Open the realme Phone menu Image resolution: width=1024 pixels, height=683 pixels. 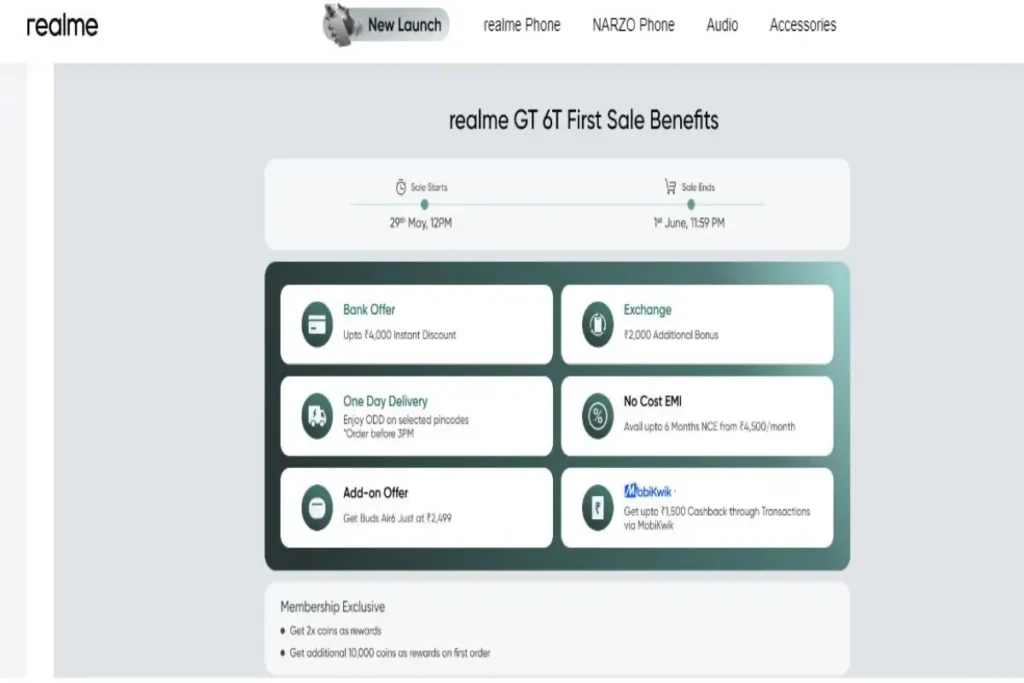(x=522, y=25)
